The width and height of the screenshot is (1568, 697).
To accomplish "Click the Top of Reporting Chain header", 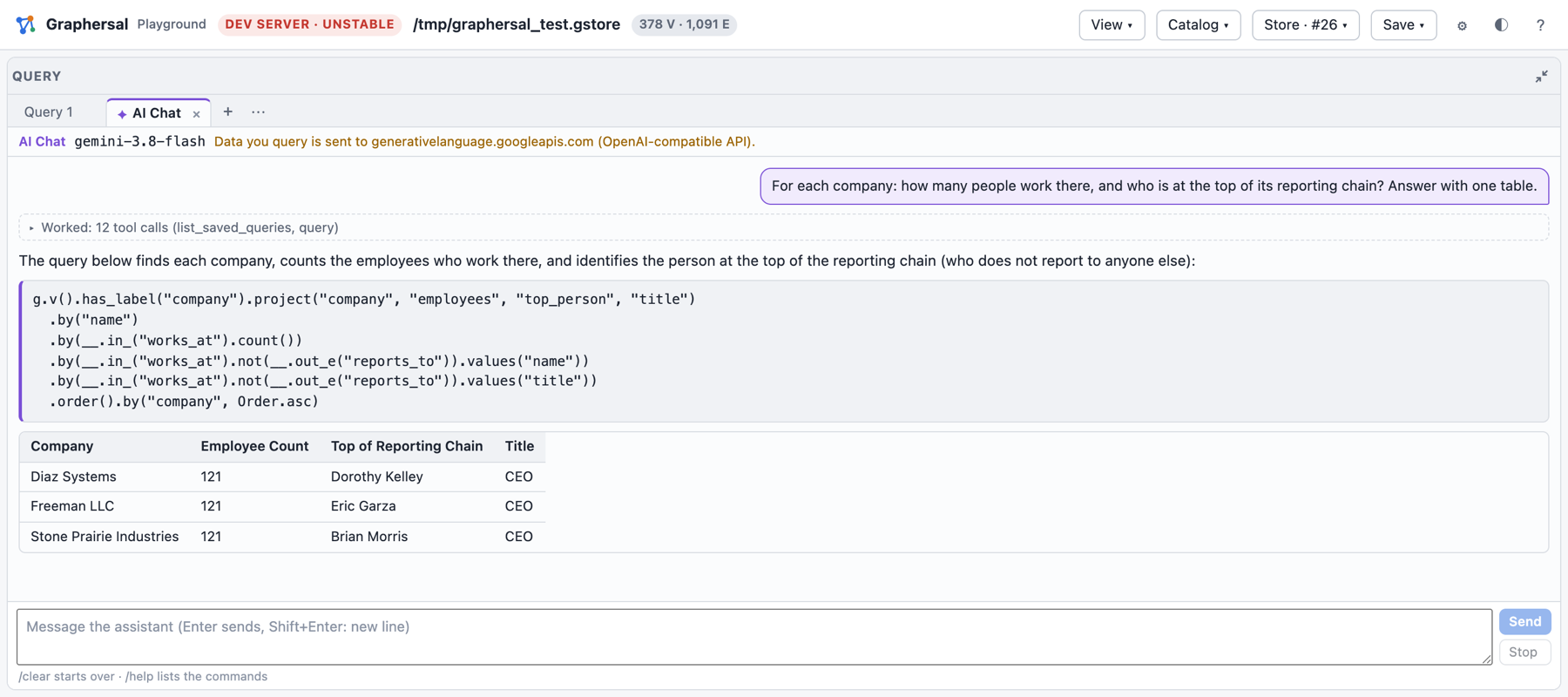I will 407,446.
